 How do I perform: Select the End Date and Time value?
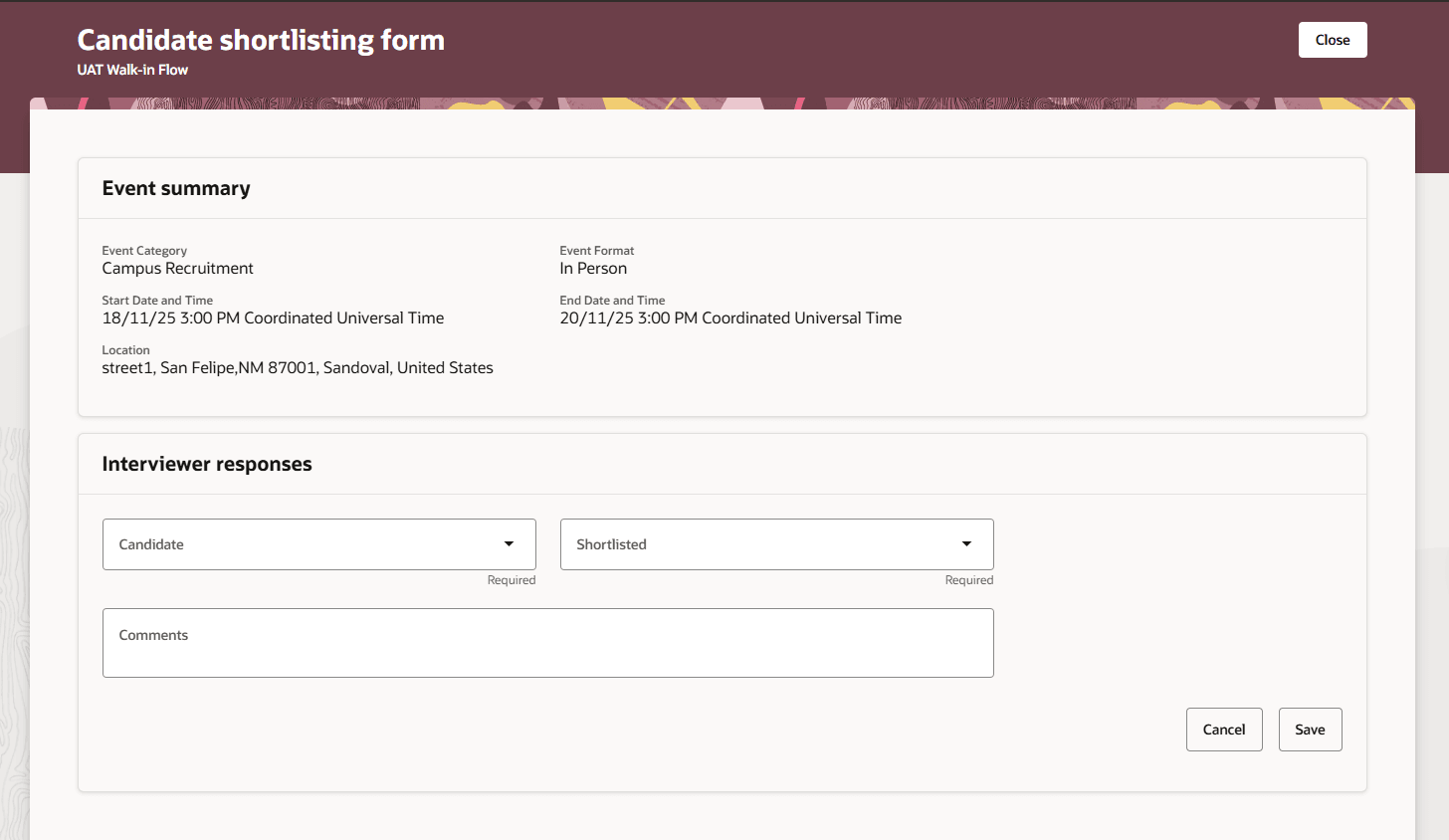coord(730,317)
